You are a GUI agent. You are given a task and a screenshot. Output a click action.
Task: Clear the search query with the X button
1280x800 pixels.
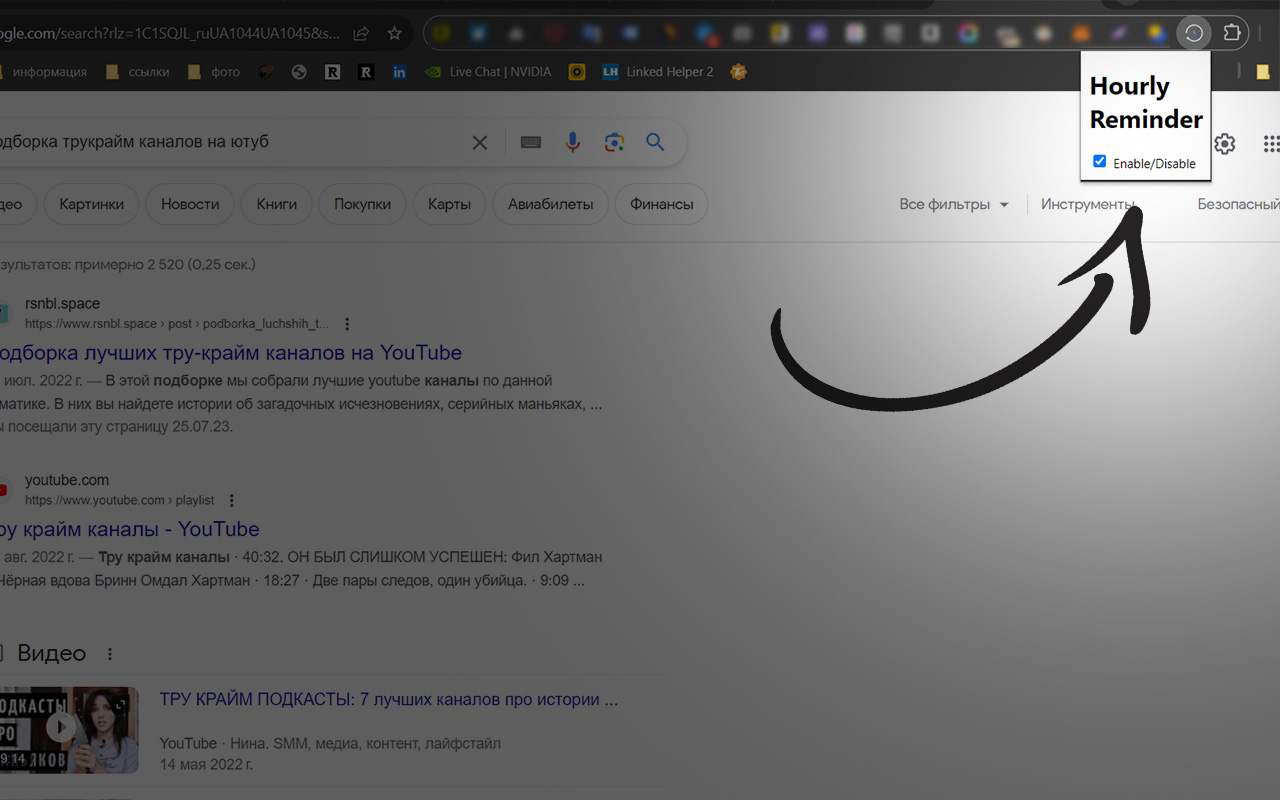pyautogui.click(x=479, y=142)
